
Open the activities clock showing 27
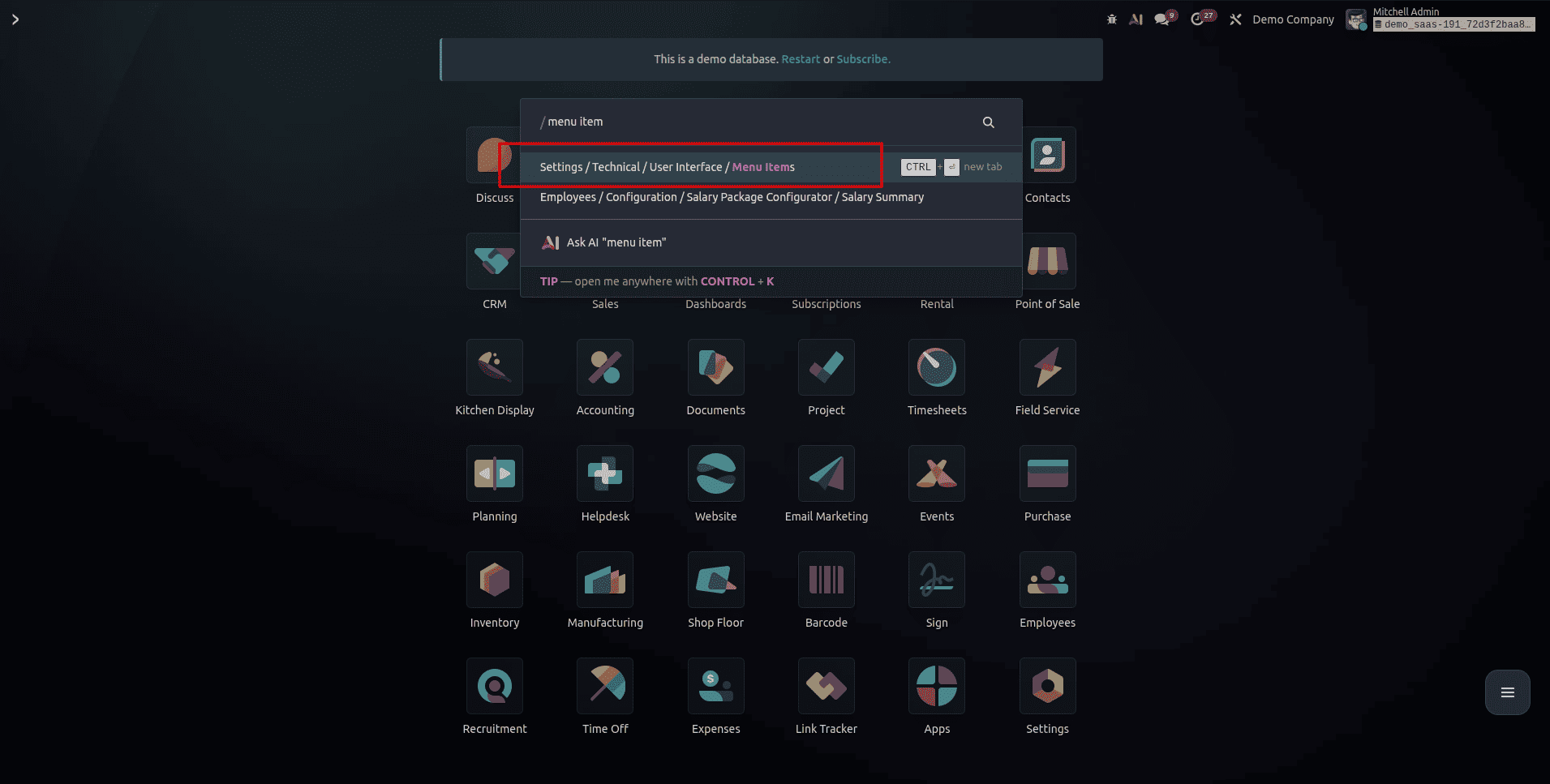pyautogui.click(x=1201, y=18)
